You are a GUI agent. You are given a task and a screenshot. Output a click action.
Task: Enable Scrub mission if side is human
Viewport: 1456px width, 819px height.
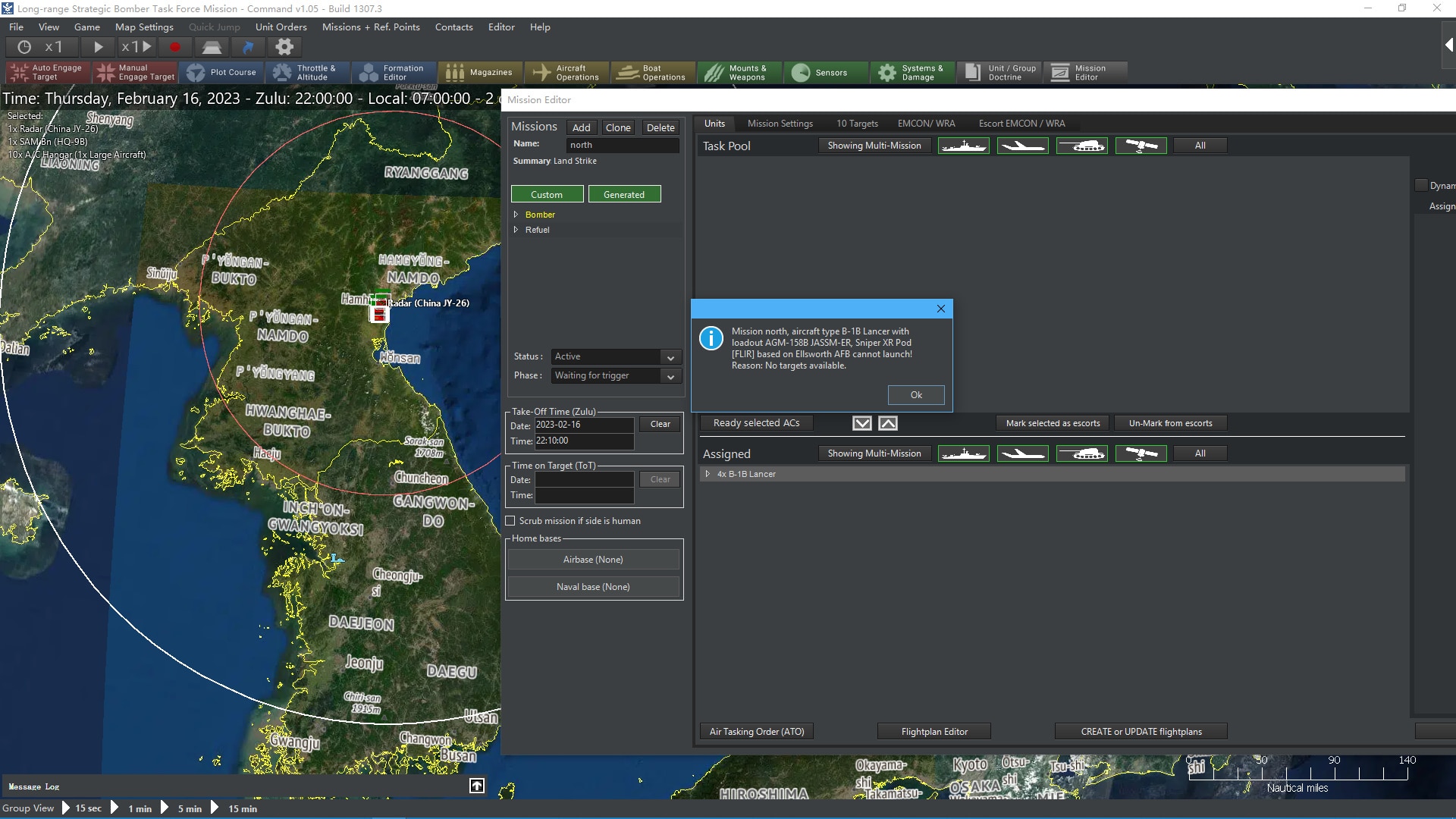510,521
